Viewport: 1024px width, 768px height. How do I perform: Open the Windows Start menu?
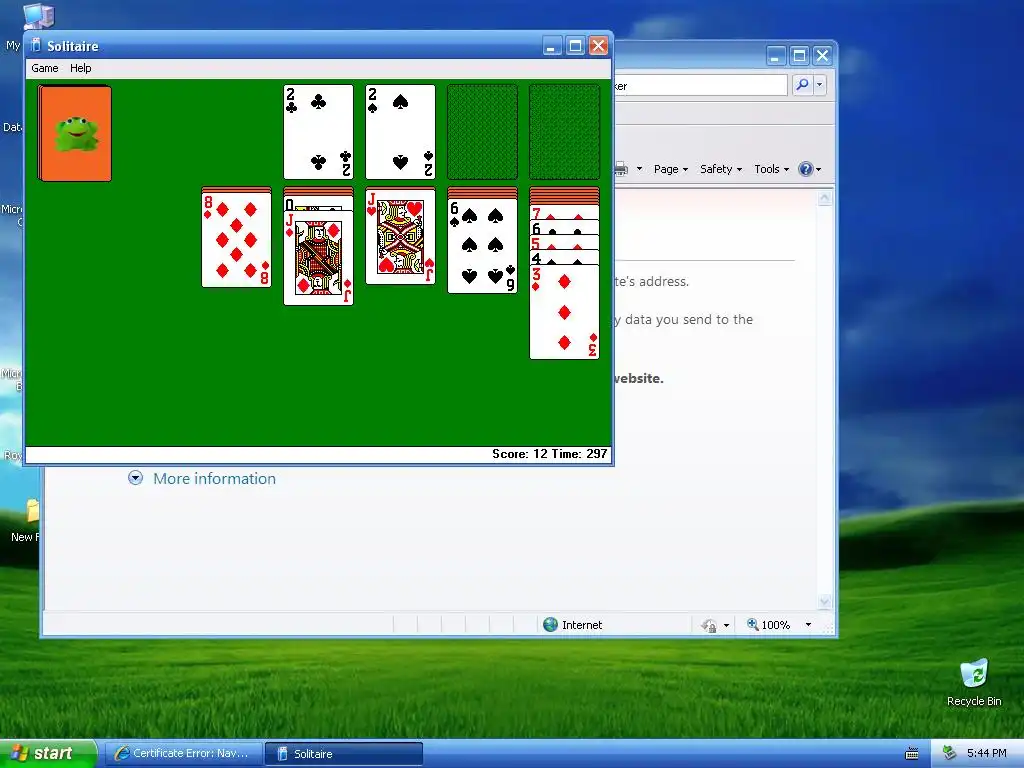pyautogui.click(x=48, y=754)
